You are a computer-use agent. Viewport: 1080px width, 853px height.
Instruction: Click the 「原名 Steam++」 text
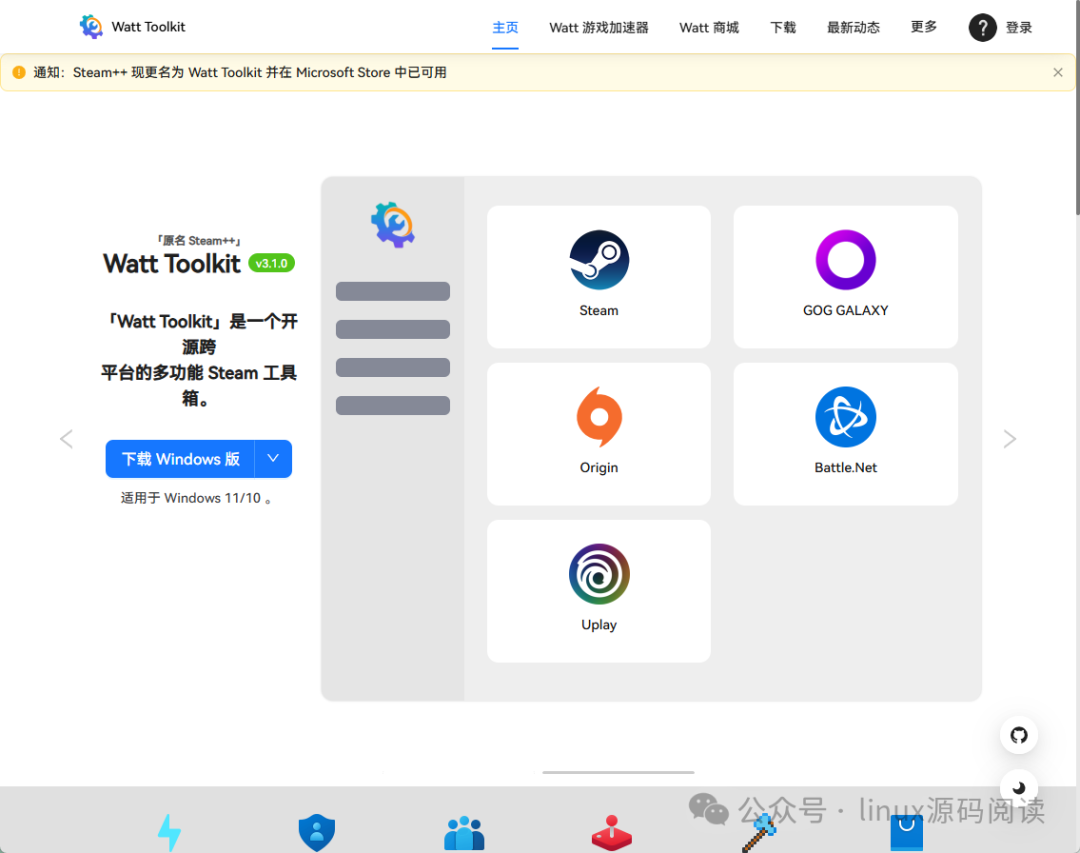pyautogui.click(x=198, y=240)
